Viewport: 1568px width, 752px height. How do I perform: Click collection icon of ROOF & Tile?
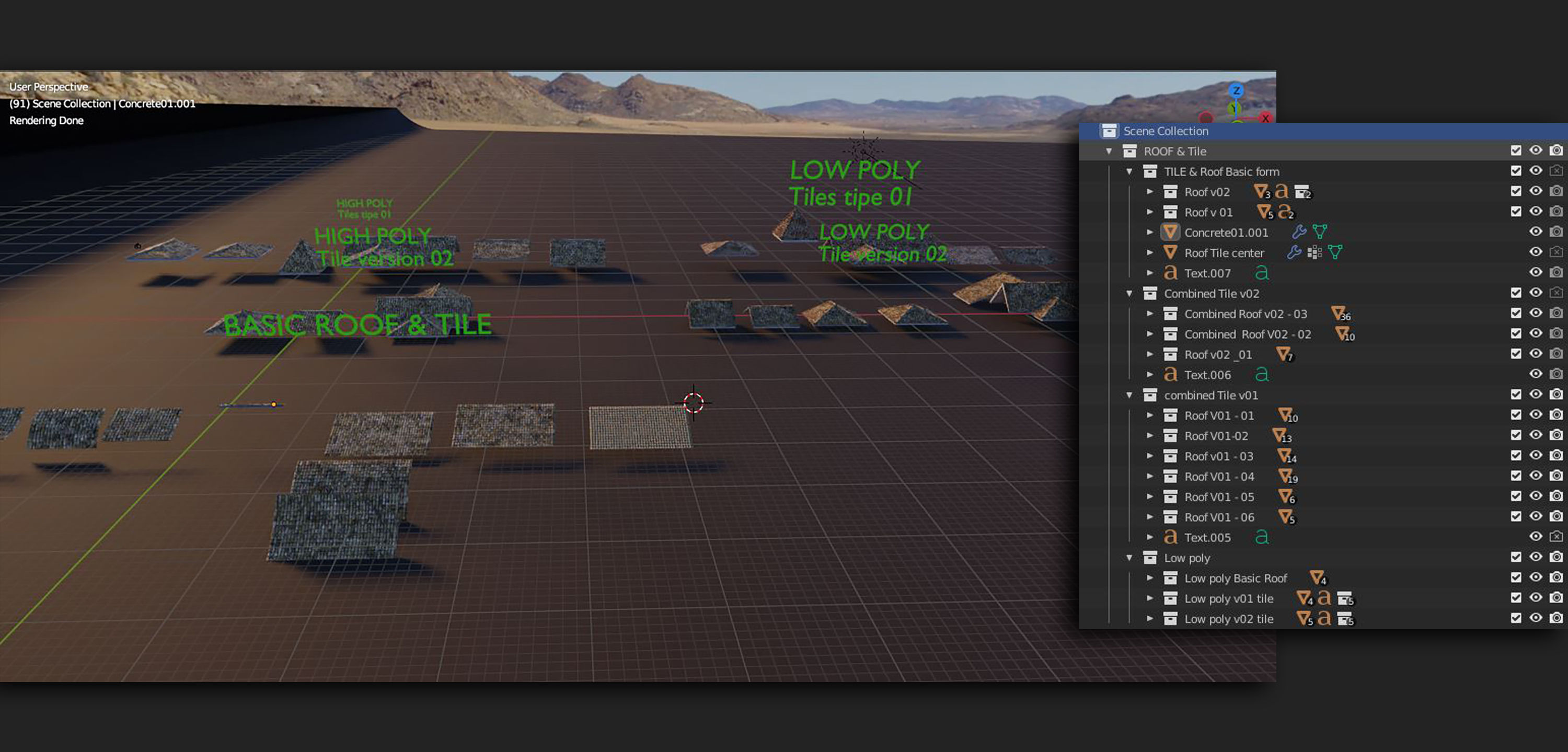point(1129,151)
